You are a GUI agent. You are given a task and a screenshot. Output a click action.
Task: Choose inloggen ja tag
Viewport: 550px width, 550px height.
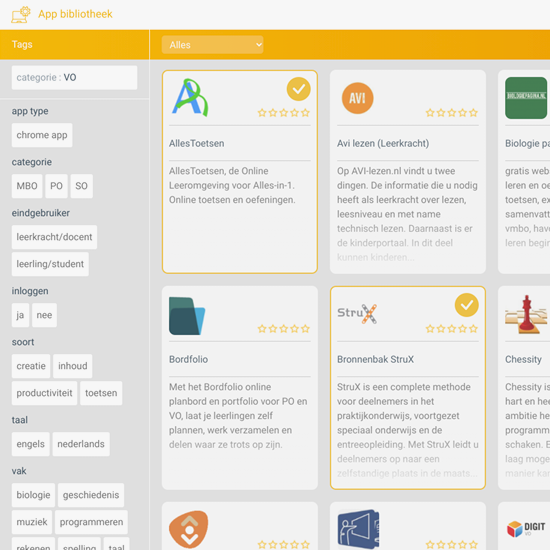[20, 315]
